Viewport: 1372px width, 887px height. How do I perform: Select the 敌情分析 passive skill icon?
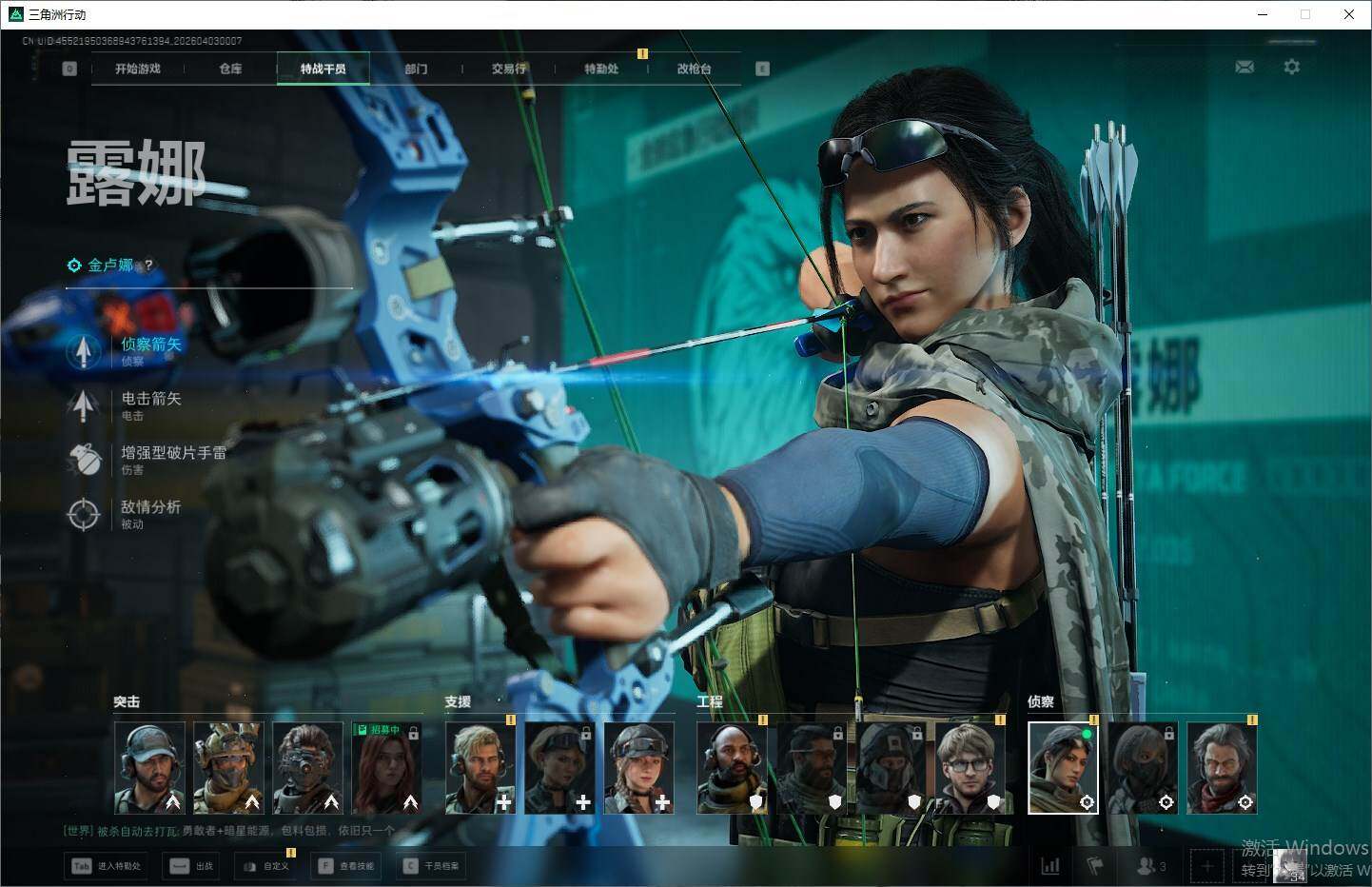(x=84, y=514)
